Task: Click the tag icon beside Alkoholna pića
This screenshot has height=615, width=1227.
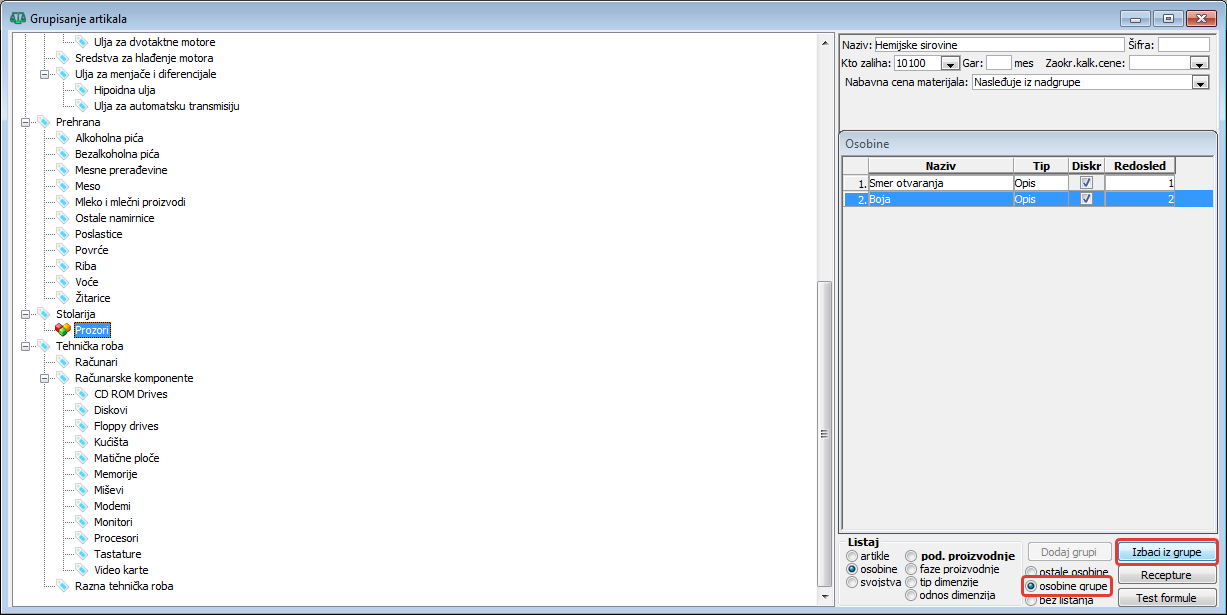Action: (x=63, y=138)
